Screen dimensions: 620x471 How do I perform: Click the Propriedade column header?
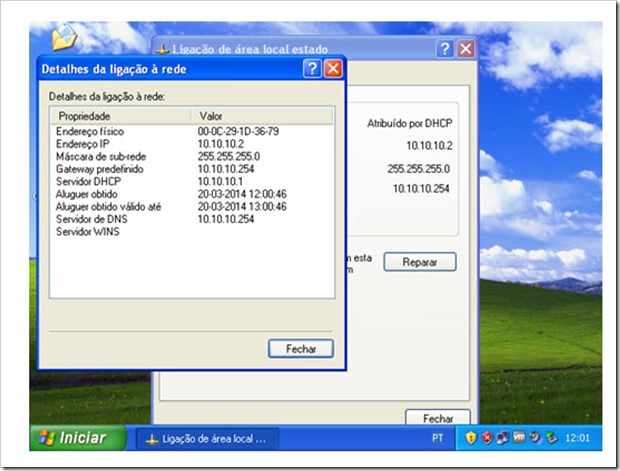[x=120, y=116]
